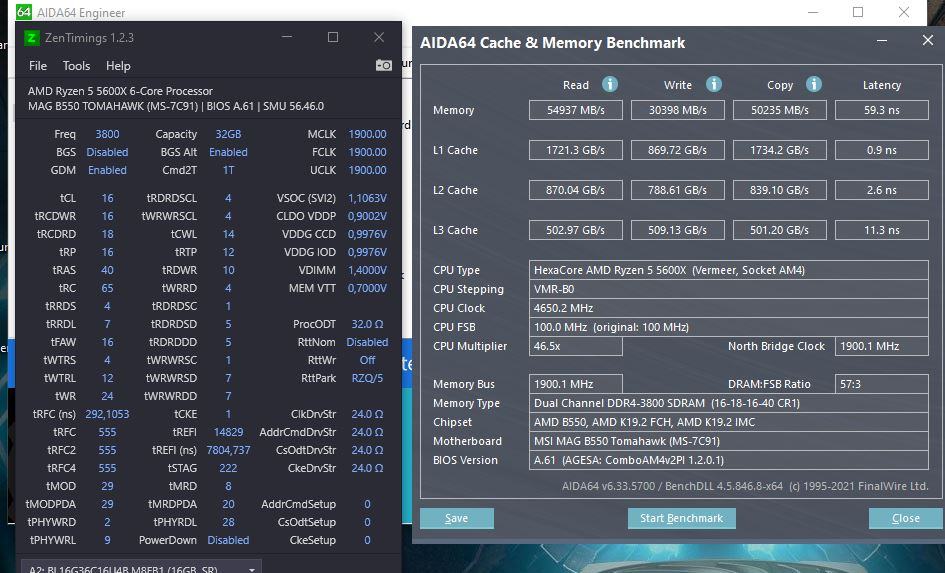The image size is (945, 573).
Task: Select L1 Cache Write 869.72 GB/s
Action: pyautogui.click(x=677, y=150)
